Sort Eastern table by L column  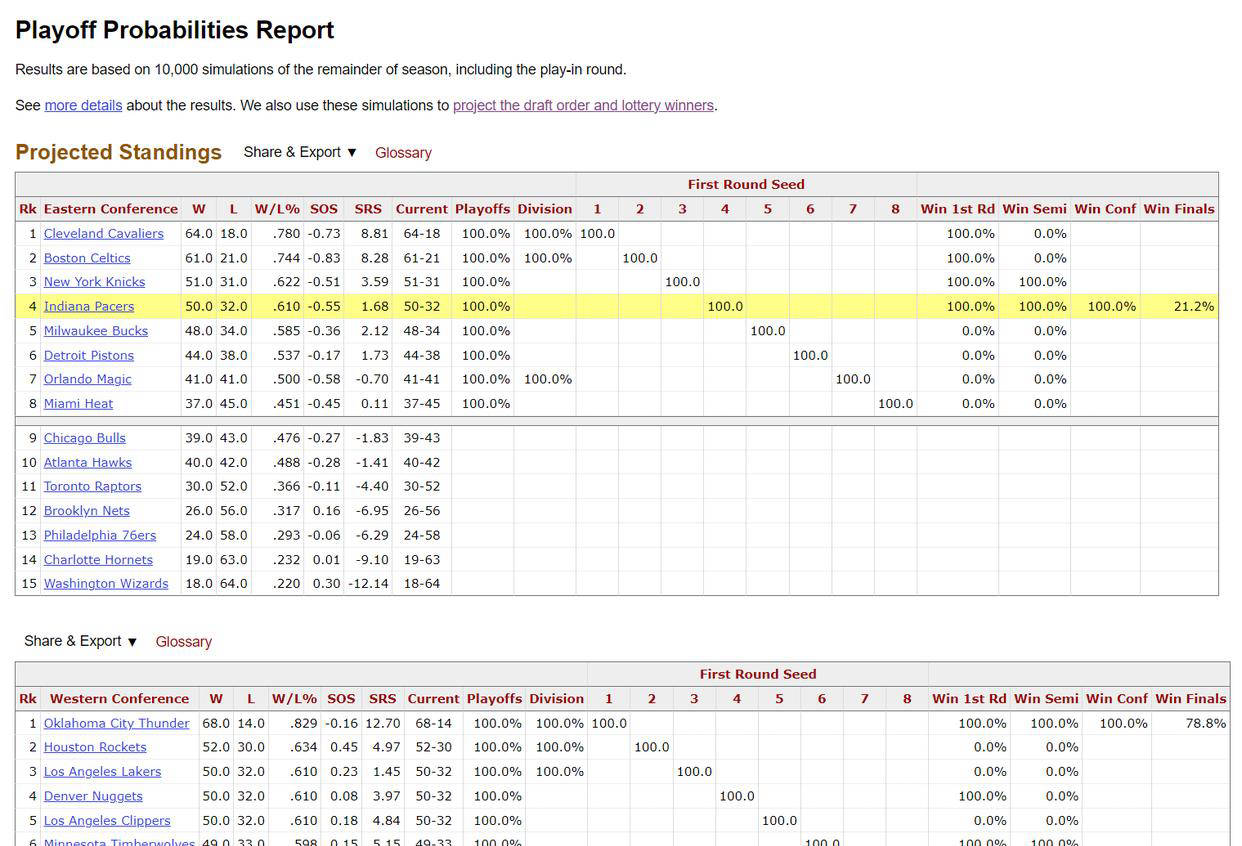[x=233, y=209]
